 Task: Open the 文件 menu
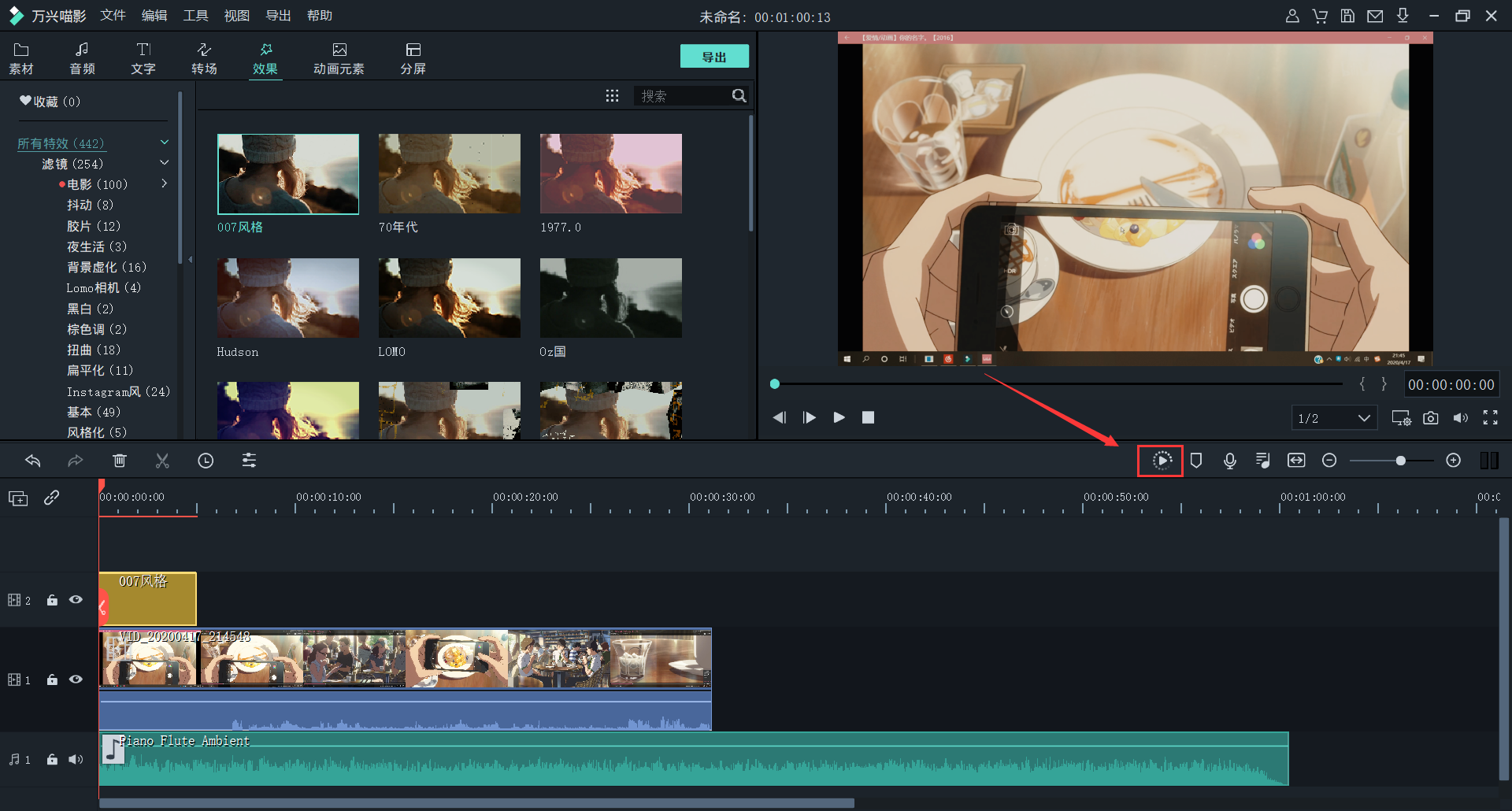(113, 16)
